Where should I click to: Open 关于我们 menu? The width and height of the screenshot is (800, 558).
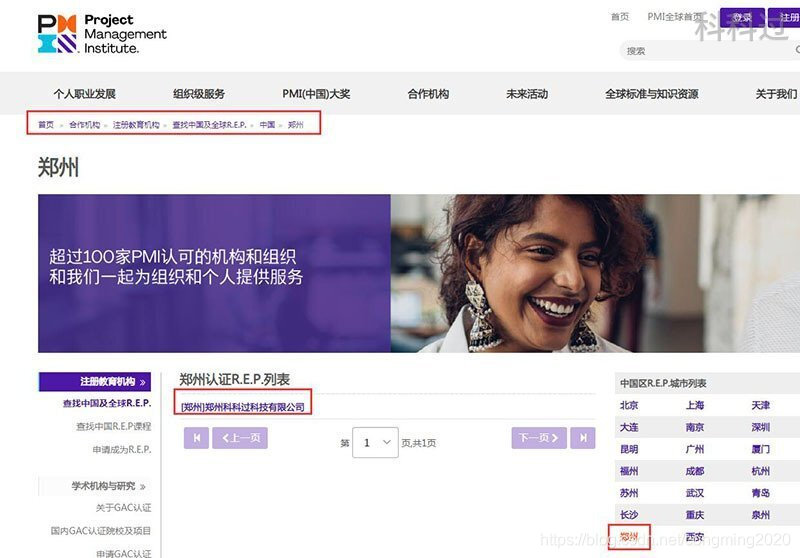tap(777, 94)
